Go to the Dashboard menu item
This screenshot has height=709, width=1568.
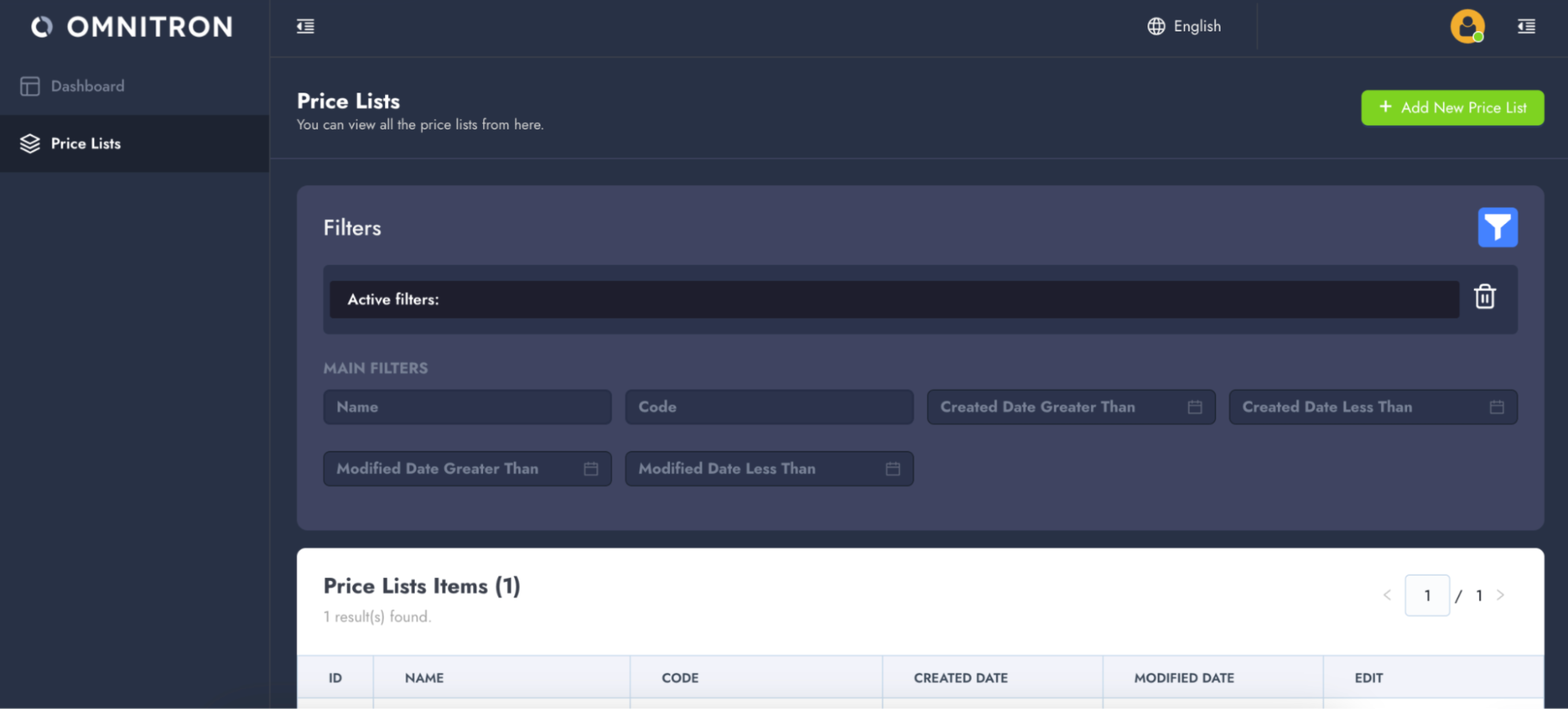point(87,86)
